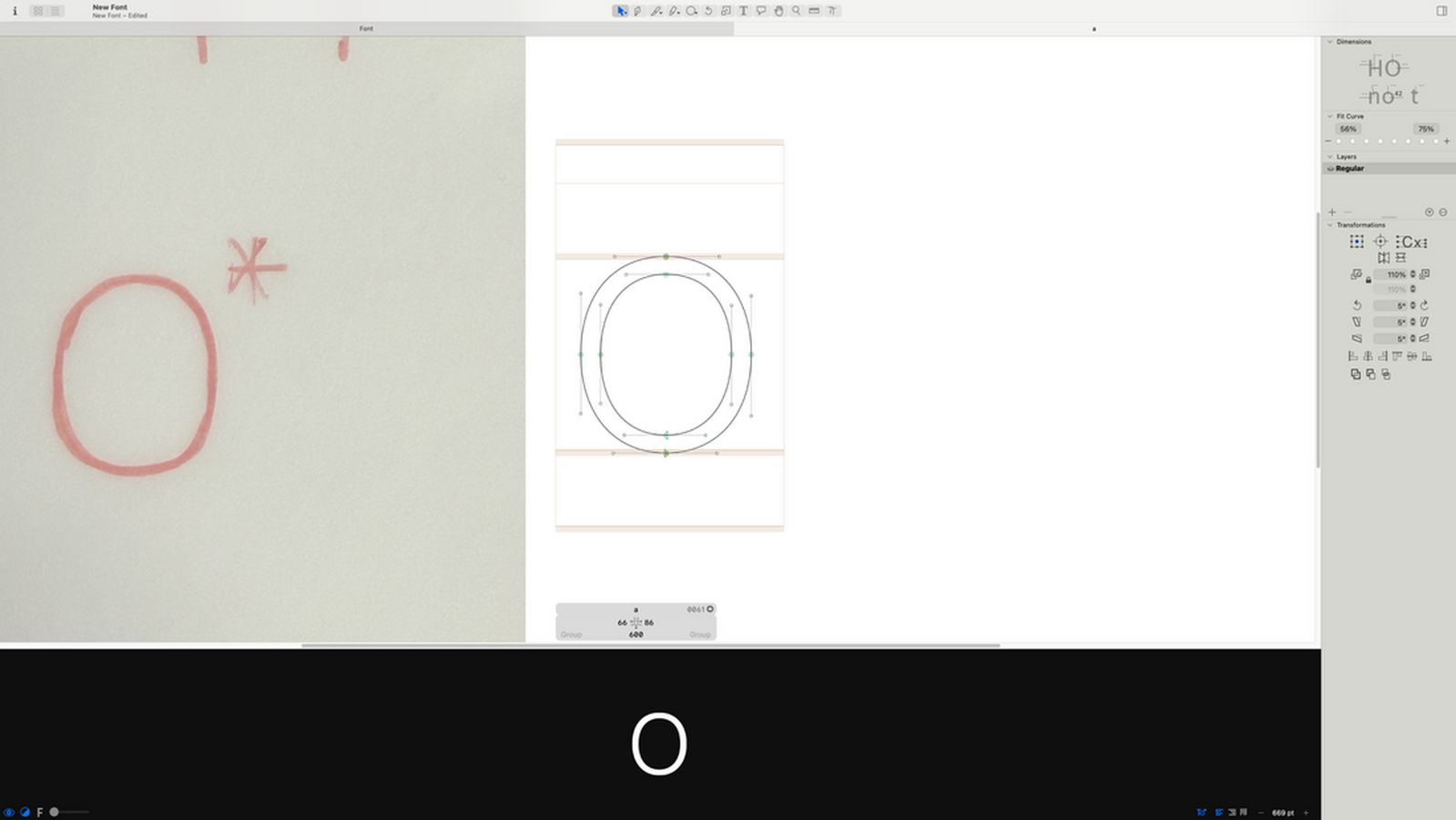Click the Rotate tool in toolbar
This screenshot has height=820, width=1456.
pyautogui.click(x=708, y=11)
